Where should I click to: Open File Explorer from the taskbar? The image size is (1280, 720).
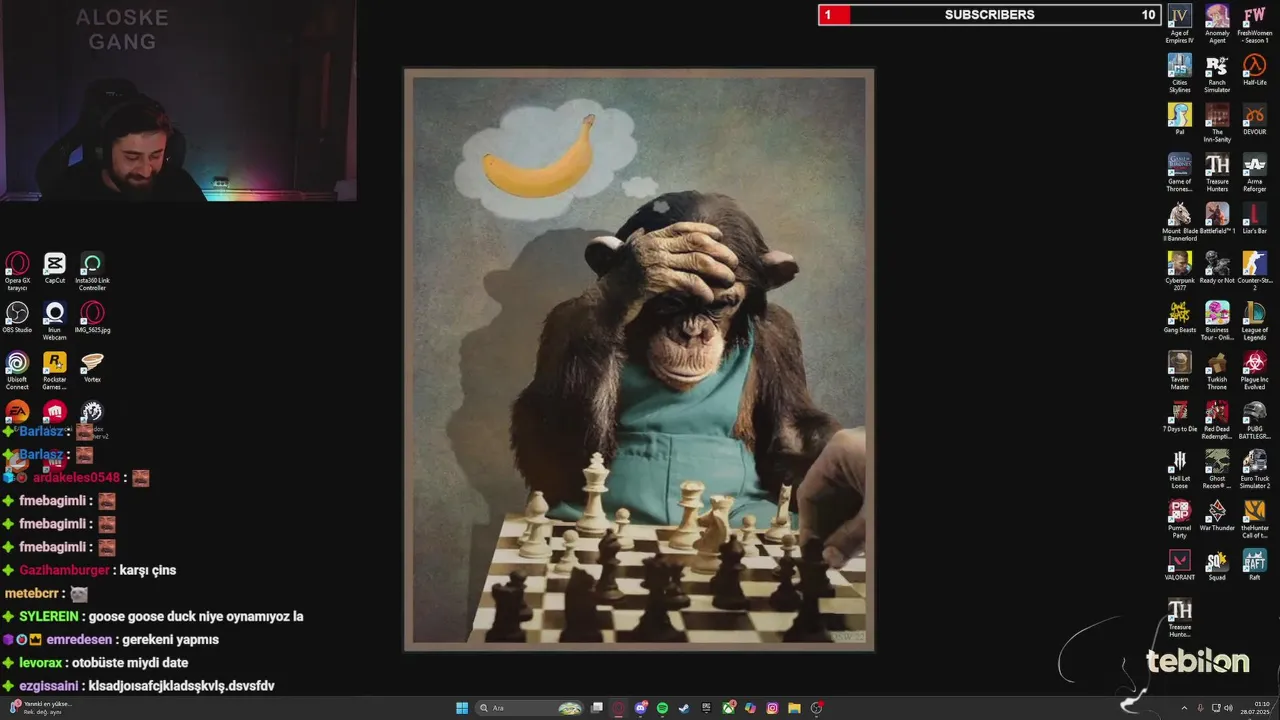pyautogui.click(x=794, y=708)
